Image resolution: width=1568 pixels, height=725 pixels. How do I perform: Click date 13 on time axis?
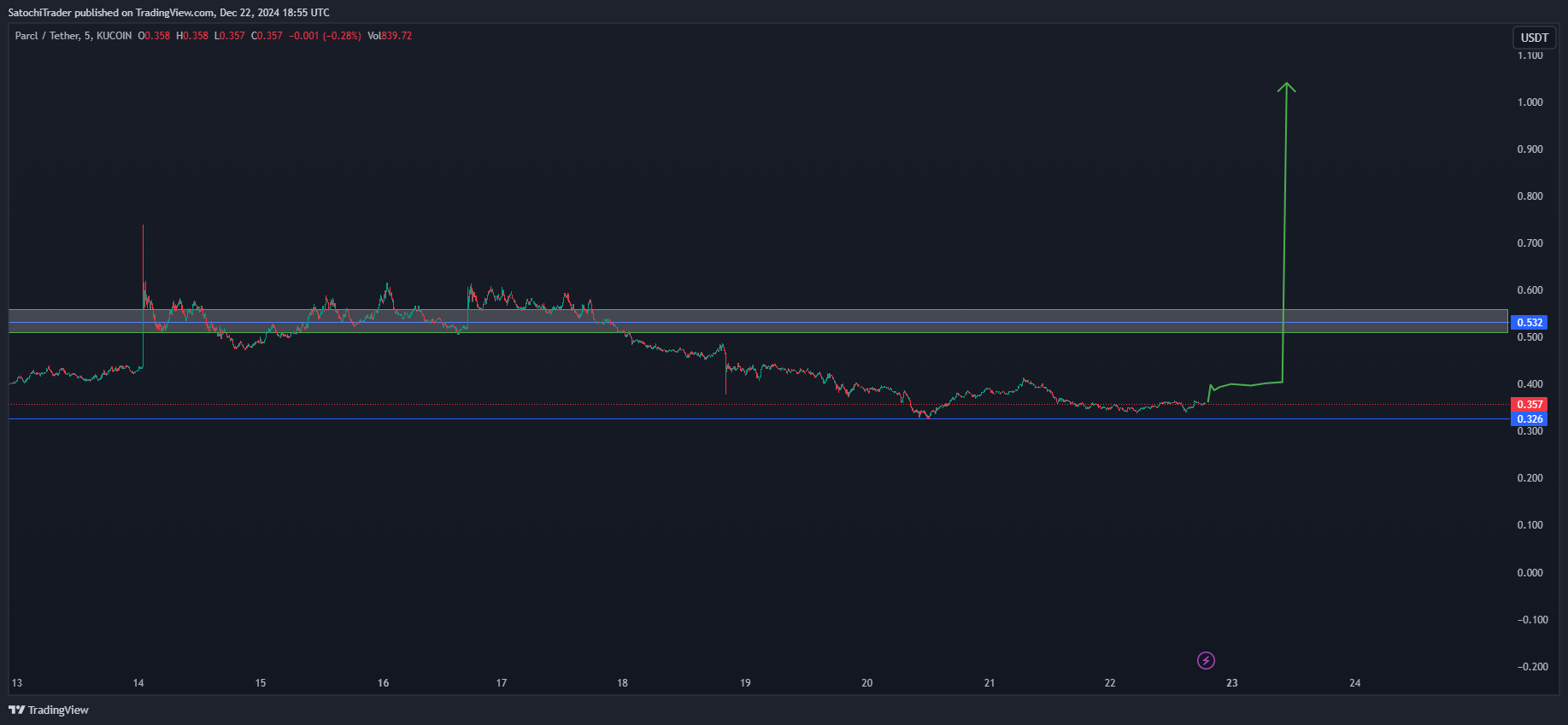(x=16, y=683)
